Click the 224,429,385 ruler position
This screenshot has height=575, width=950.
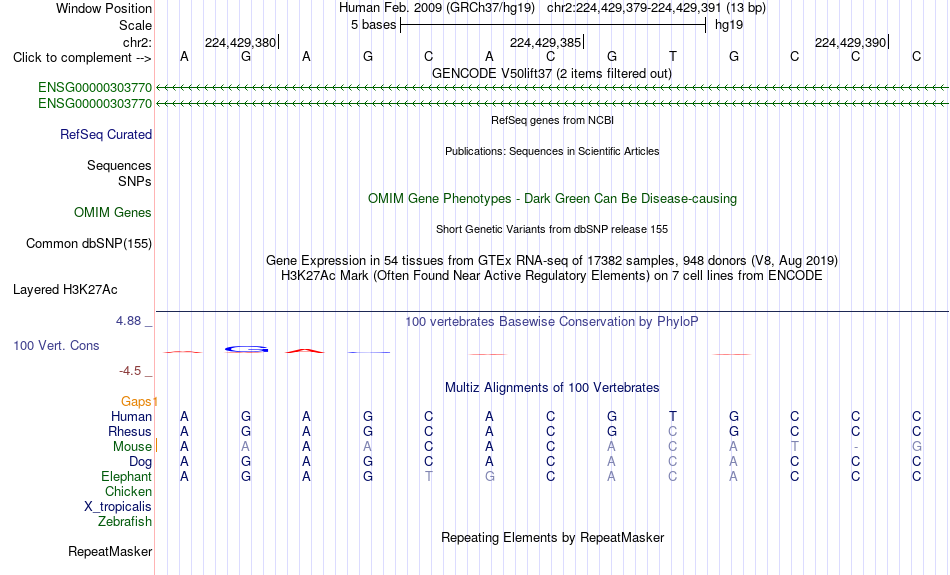tap(545, 42)
